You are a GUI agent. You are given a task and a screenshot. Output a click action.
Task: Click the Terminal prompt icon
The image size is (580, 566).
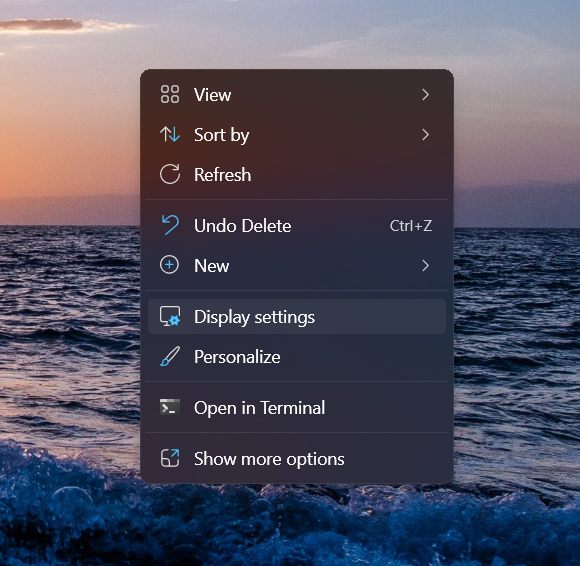pos(170,407)
